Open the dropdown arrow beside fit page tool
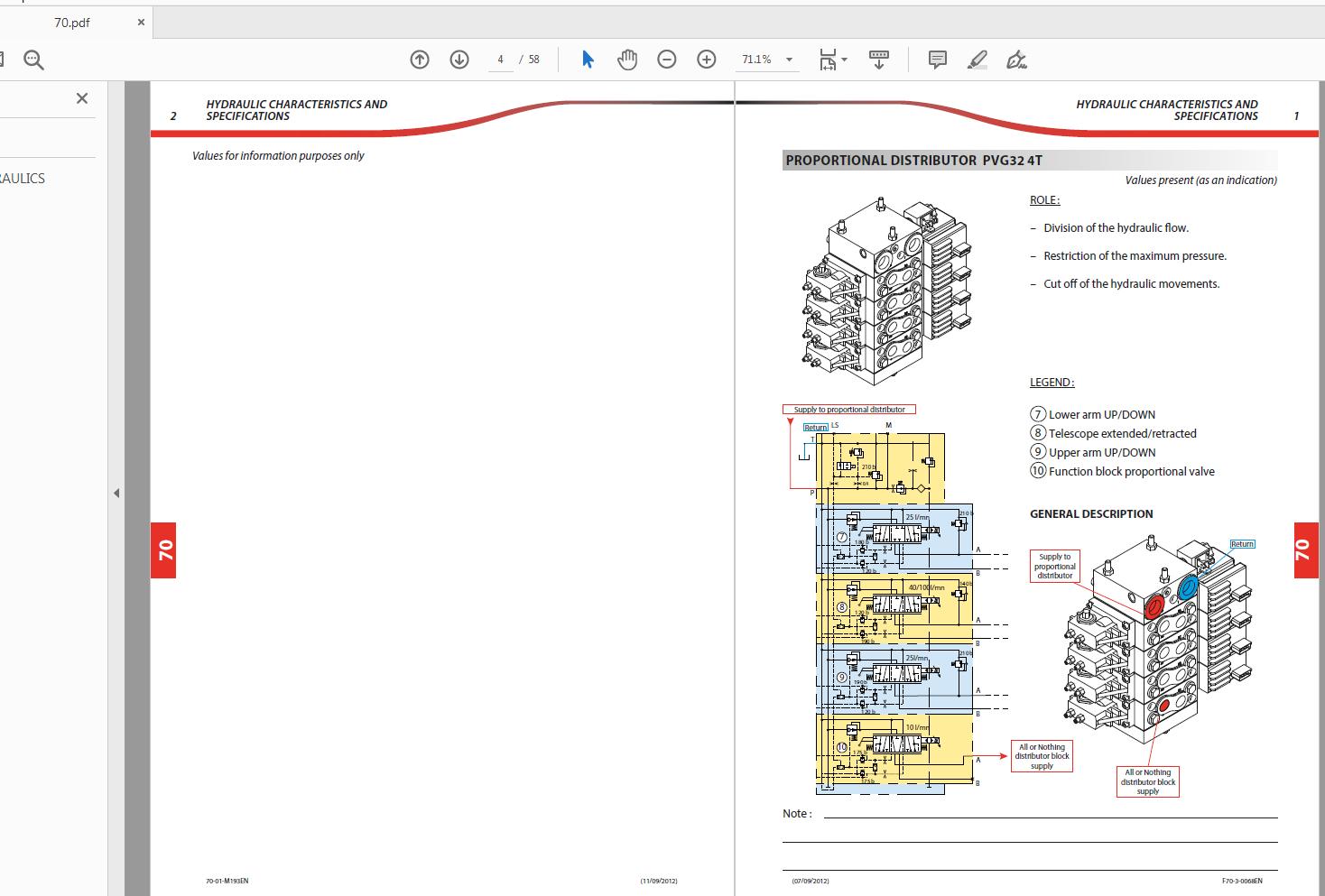 coord(845,60)
